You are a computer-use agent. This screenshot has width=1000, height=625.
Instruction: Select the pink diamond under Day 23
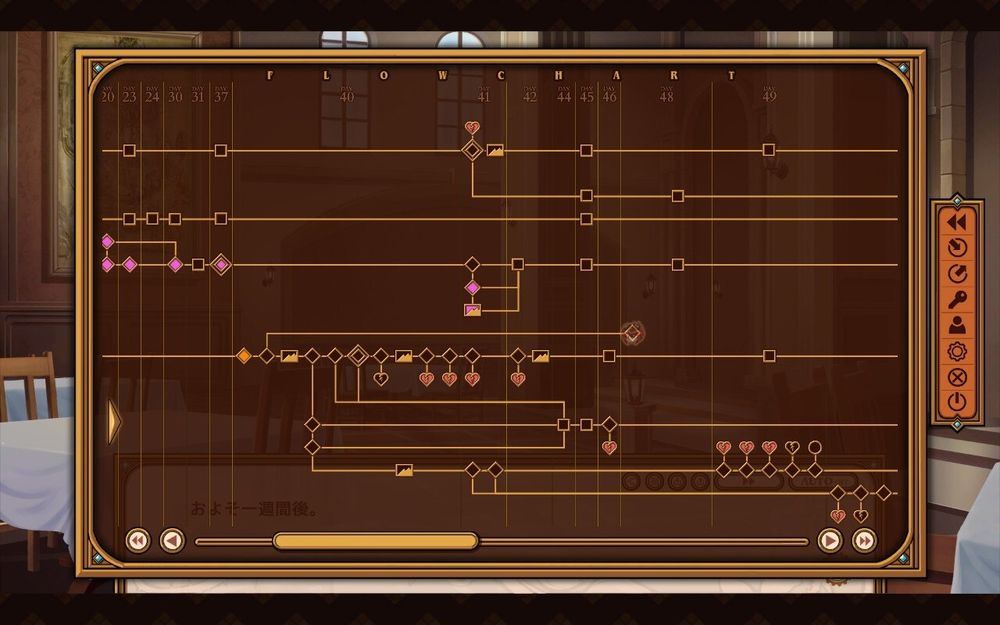(129, 265)
